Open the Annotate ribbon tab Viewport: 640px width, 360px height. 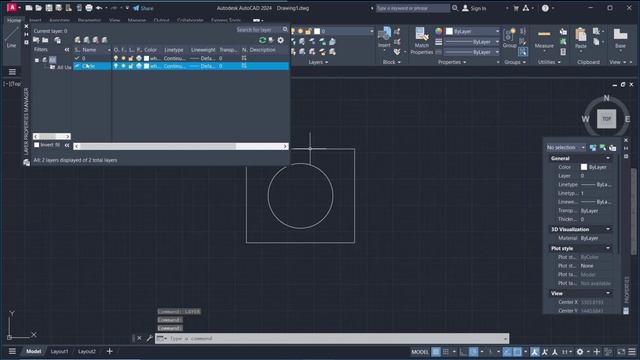click(x=60, y=20)
